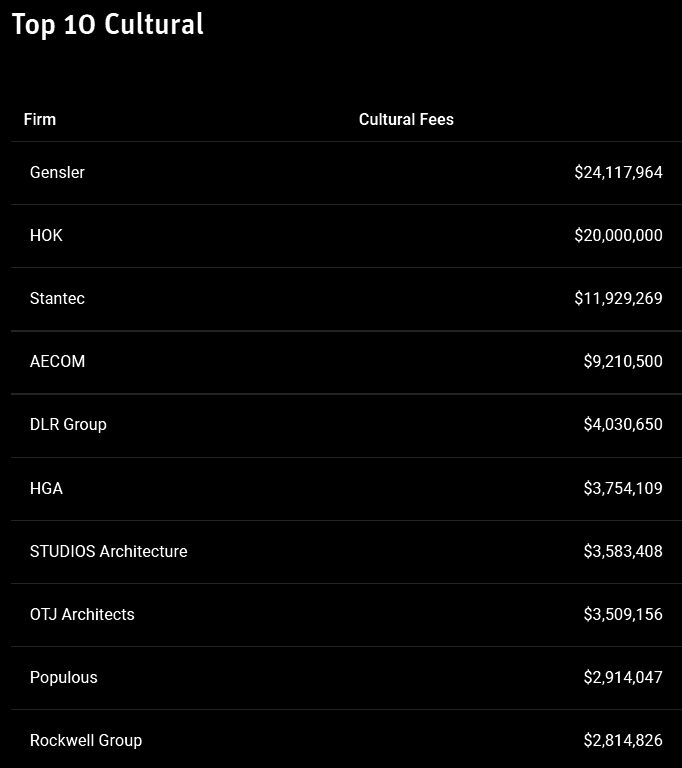Click the $11,929,269 Stantec fee
This screenshot has width=682, height=768.
[618, 298]
